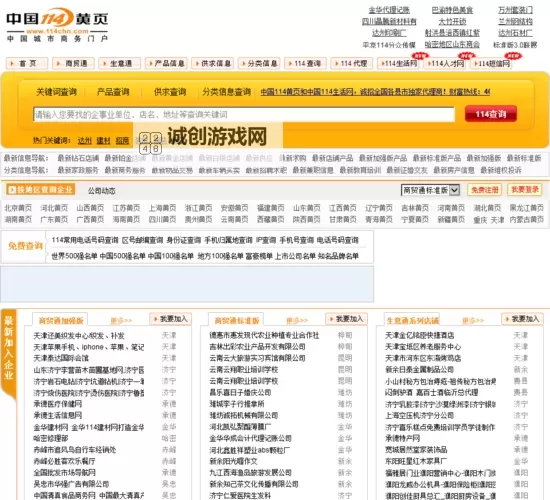The height and width of the screenshot is (500, 550).
Task: Open the 114查询 navigation item
Action: [x=305, y=64]
